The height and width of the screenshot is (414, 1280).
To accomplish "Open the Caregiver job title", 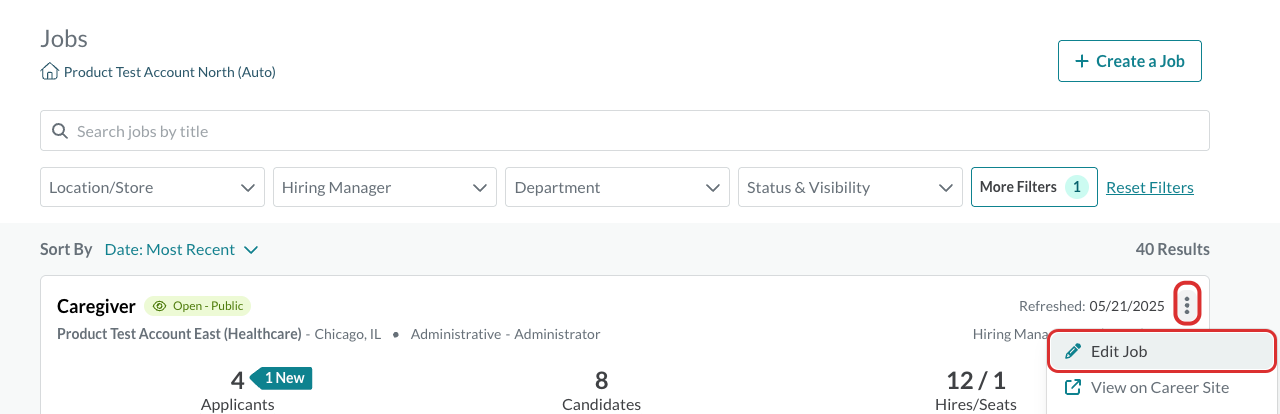I will pyautogui.click(x=96, y=306).
